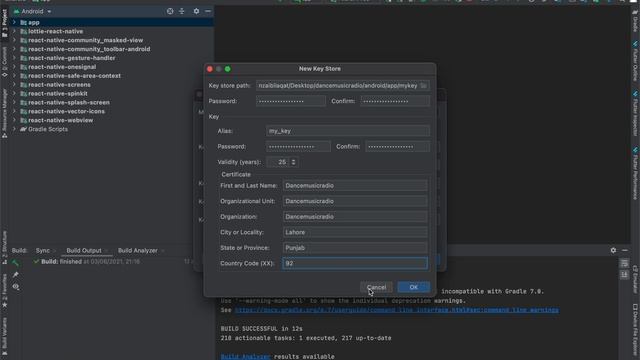Switch to the Build Output tab
The height and width of the screenshot is (360, 640).
84,251
